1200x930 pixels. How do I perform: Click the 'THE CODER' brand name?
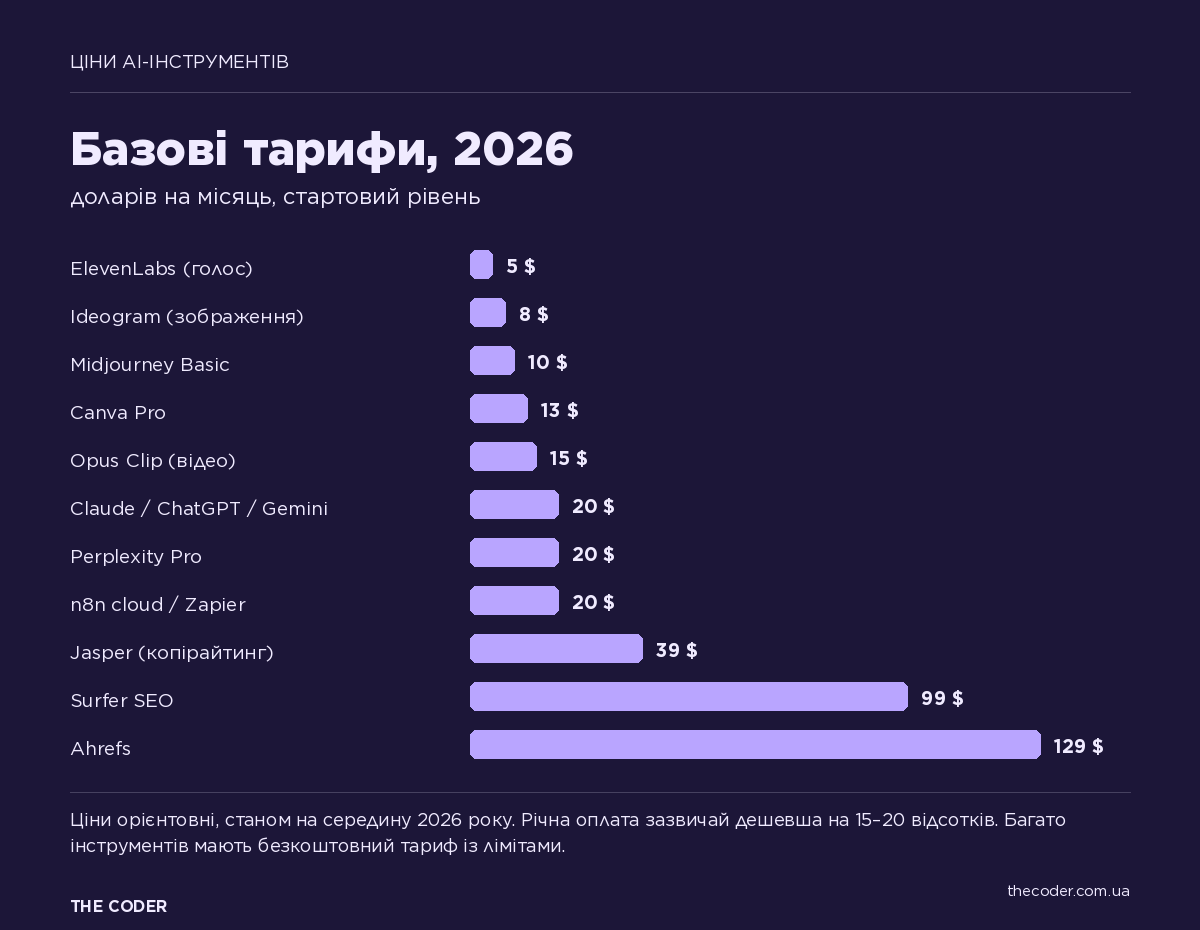[118, 906]
